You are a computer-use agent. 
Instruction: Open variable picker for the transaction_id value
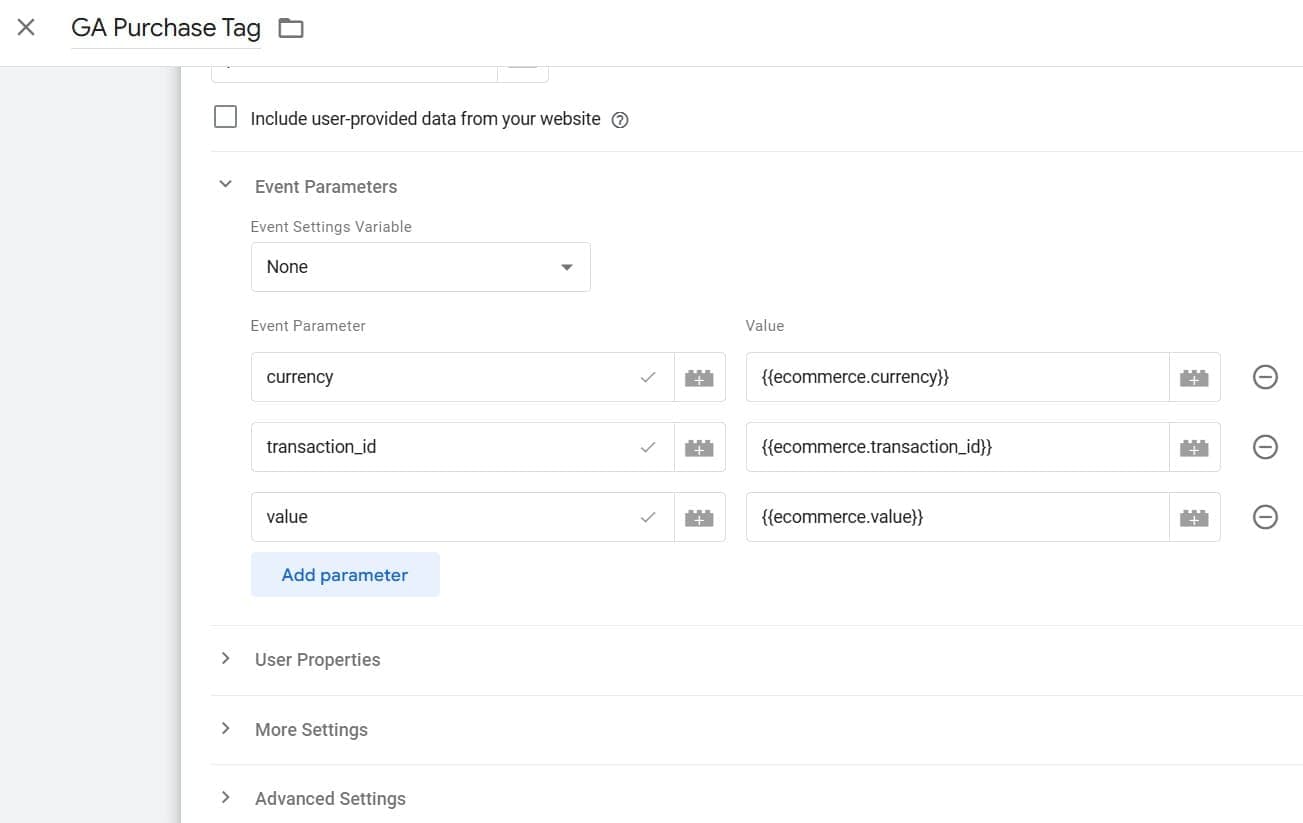point(1194,447)
